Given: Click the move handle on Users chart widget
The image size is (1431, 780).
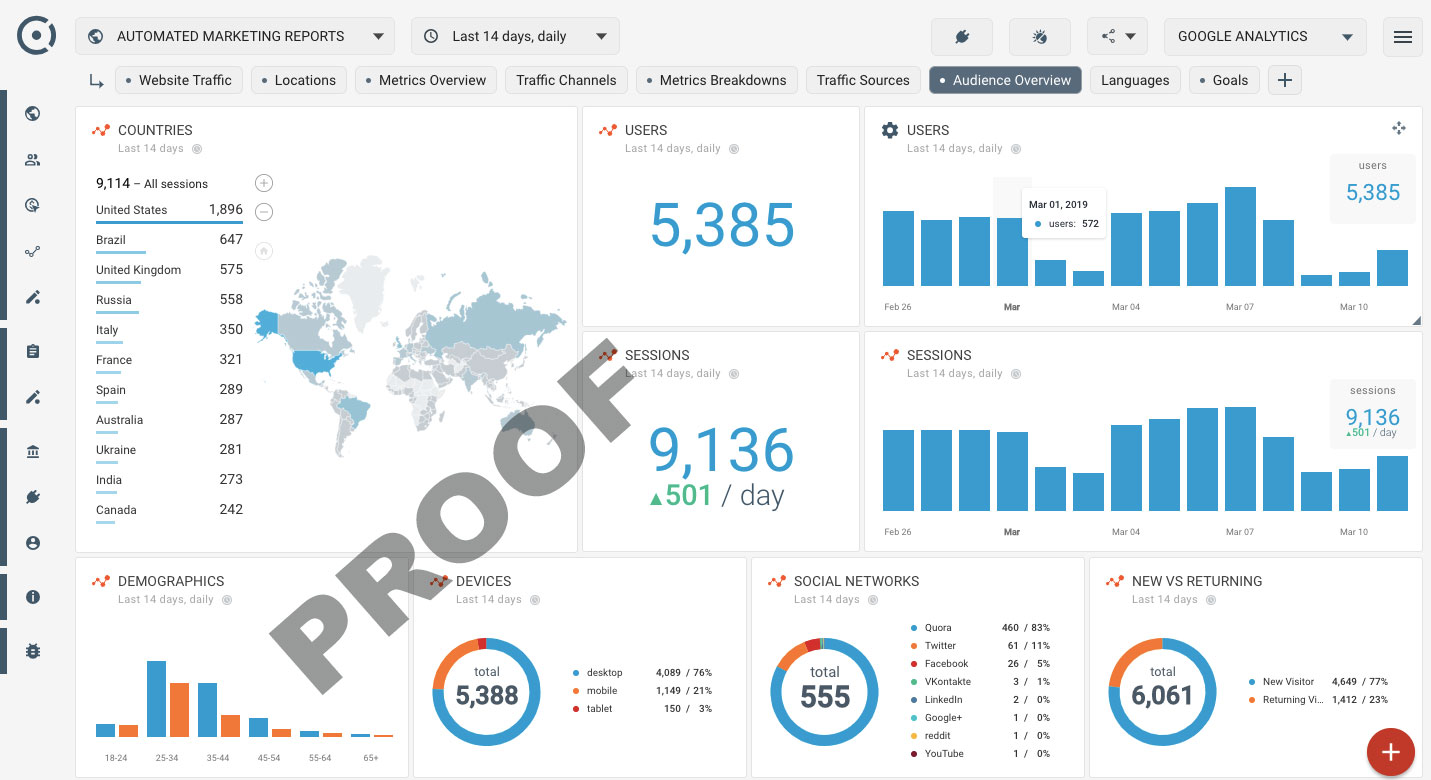Looking at the screenshot, I should pyautogui.click(x=1398, y=128).
